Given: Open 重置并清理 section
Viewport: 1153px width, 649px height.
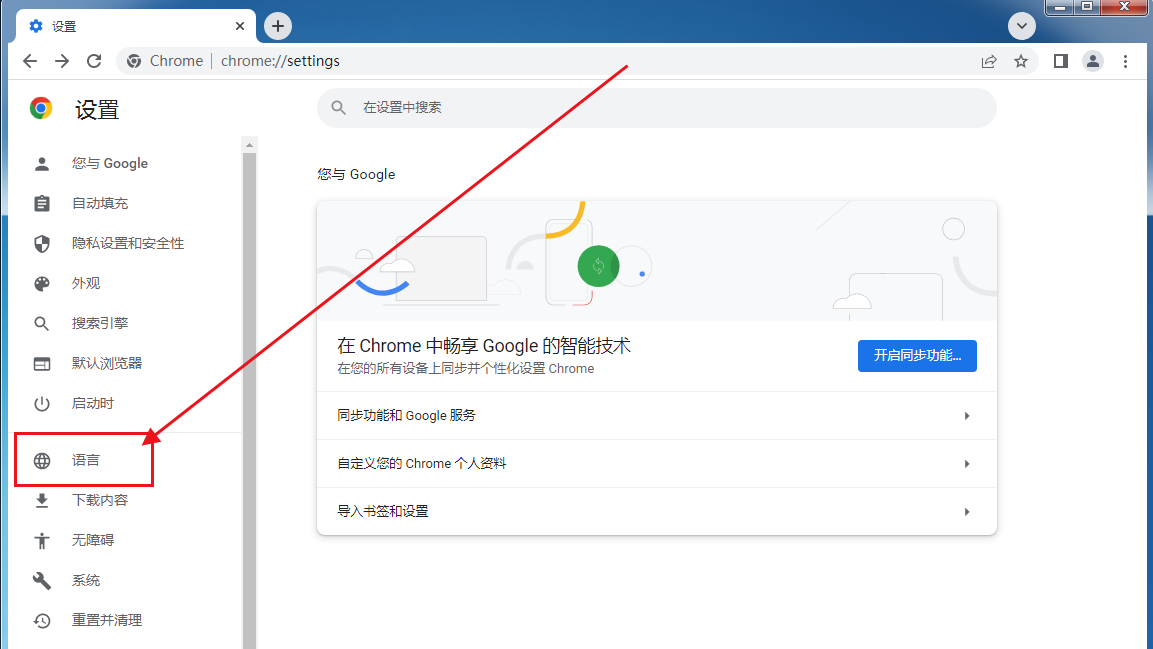Looking at the screenshot, I should (107, 620).
